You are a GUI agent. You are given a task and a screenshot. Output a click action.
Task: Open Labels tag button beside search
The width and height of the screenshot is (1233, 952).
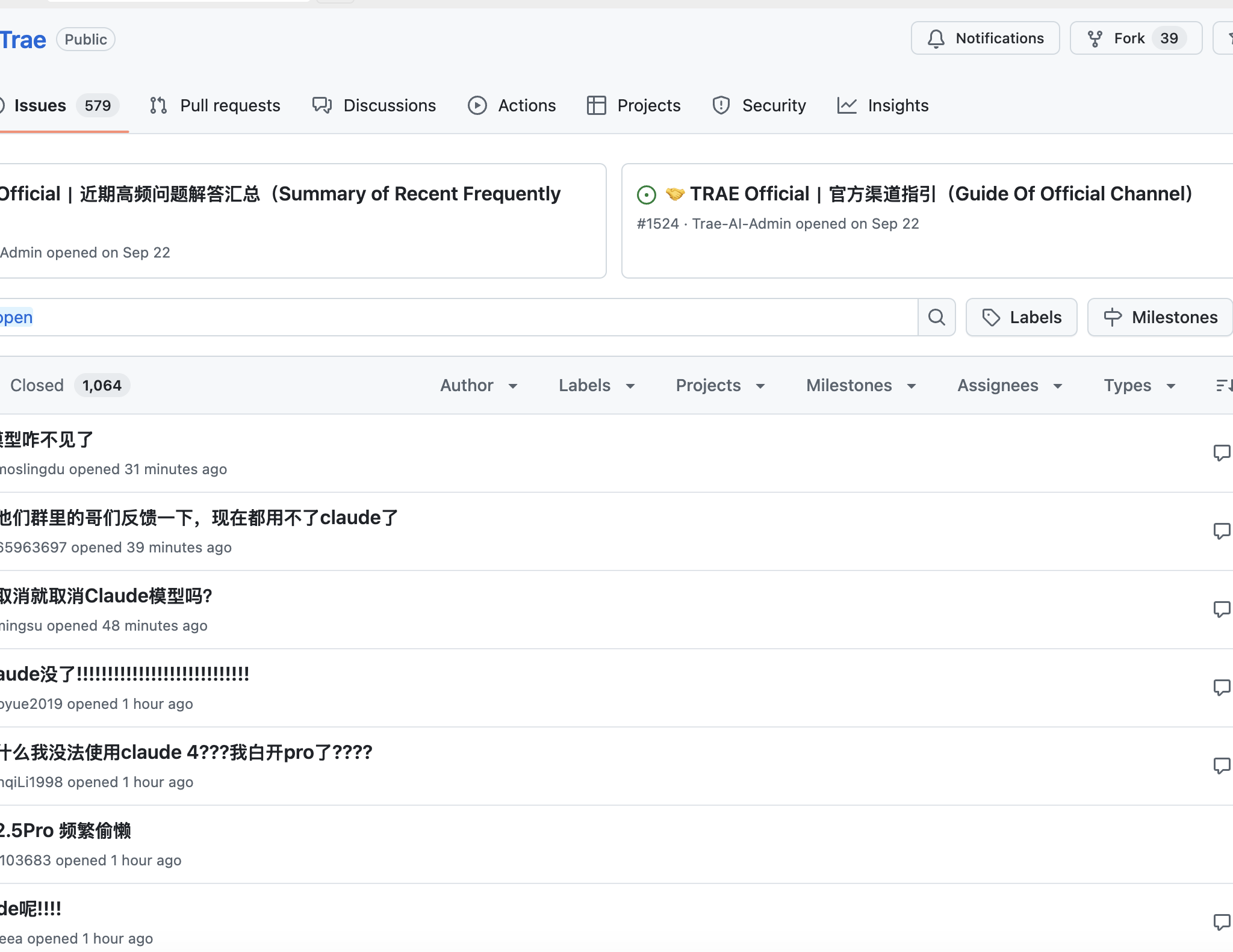click(1021, 317)
